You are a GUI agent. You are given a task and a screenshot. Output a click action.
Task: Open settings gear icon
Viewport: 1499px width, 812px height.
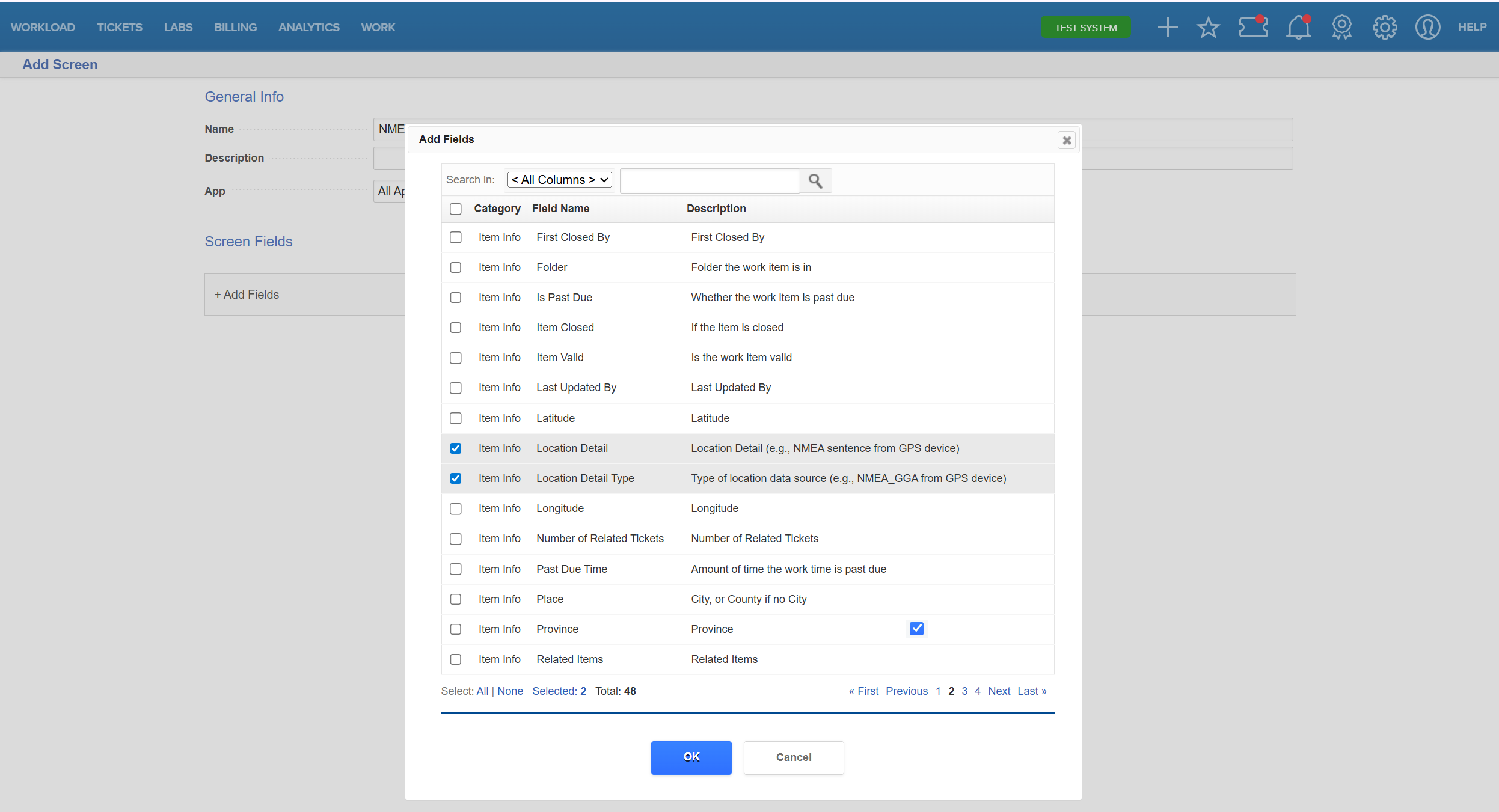tap(1384, 28)
